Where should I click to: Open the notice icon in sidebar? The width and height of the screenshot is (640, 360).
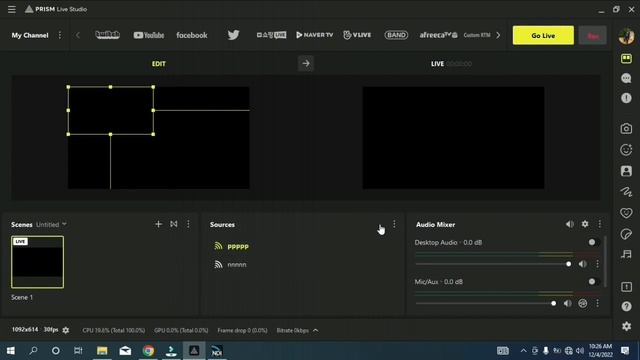626,287
